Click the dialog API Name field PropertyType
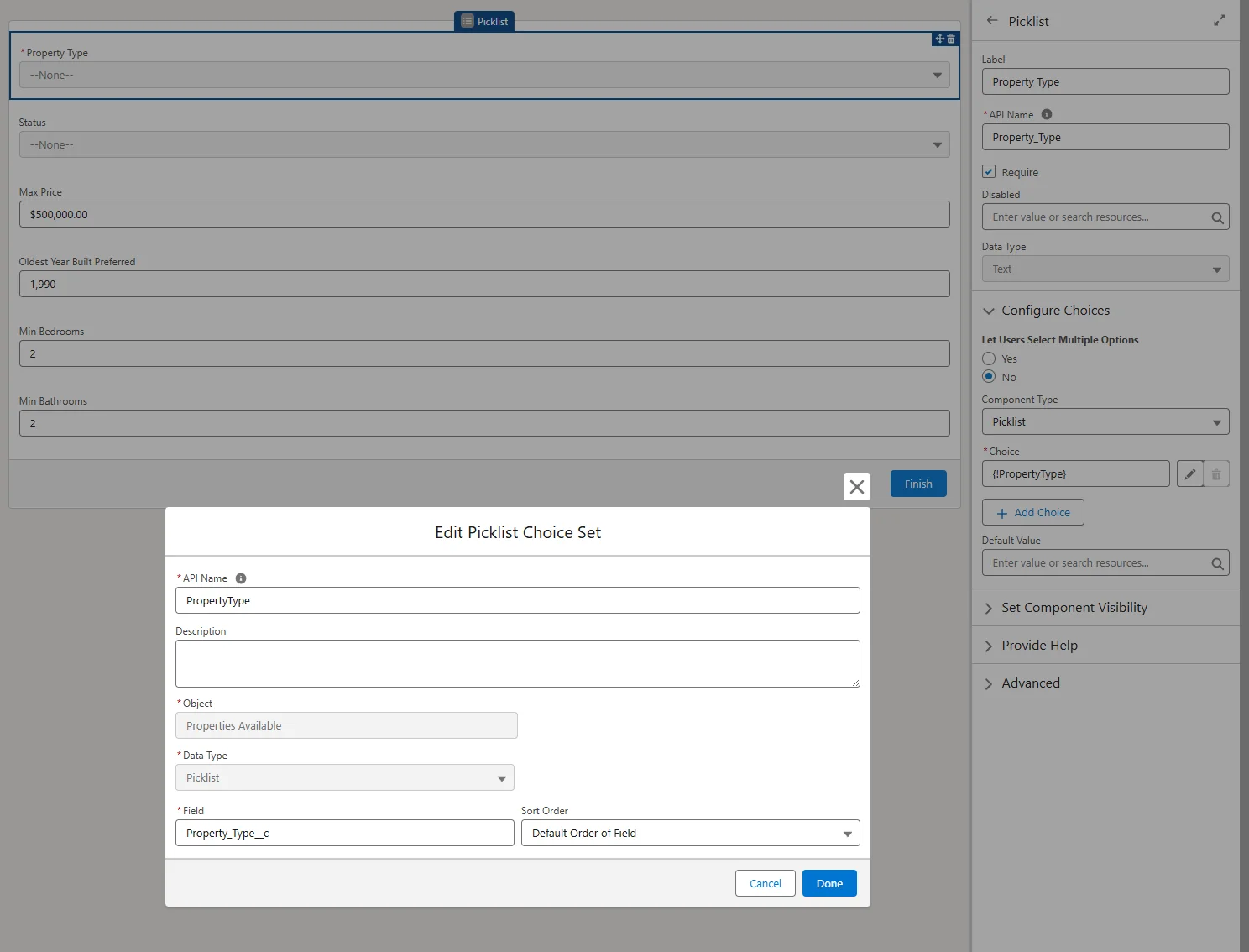Viewport: 1249px width, 952px height. click(518, 600)
